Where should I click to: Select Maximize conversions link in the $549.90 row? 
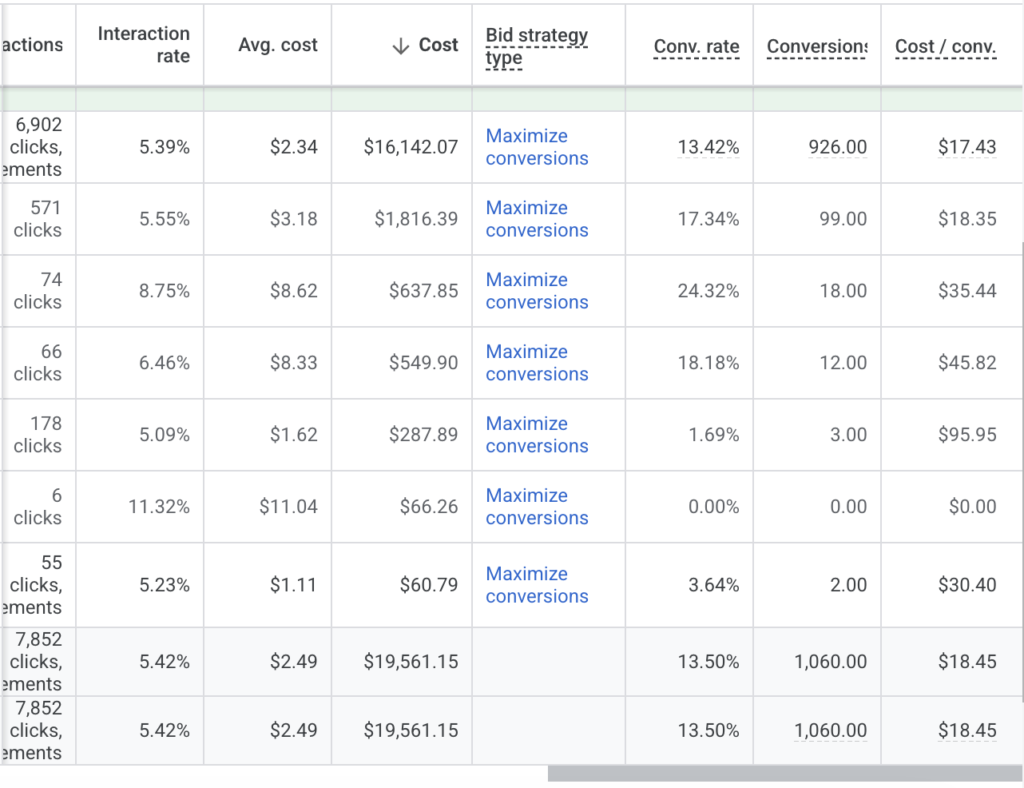(x=536, y=363)
